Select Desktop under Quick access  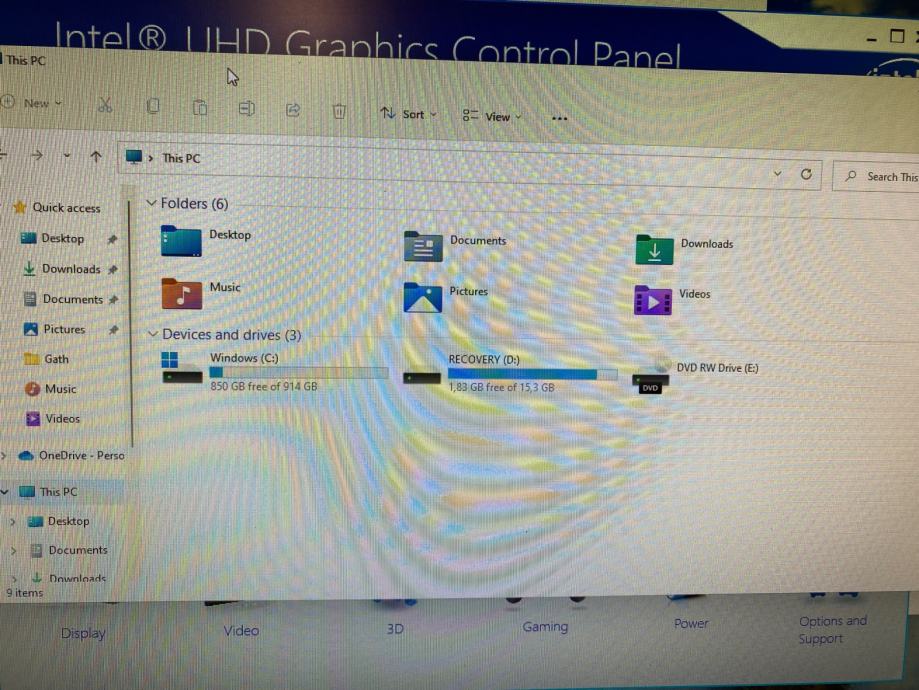pos(54,238)
